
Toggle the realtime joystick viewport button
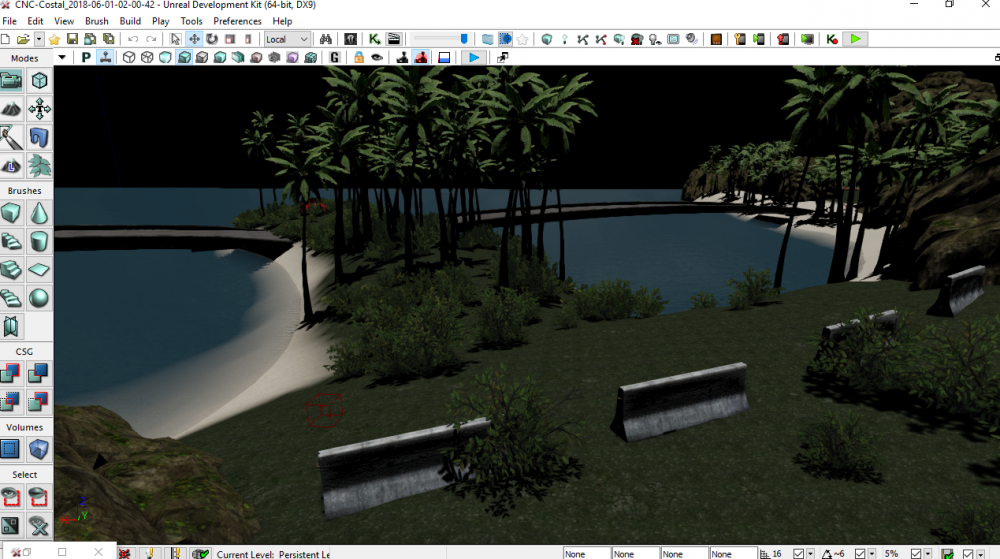pos(105,57)
